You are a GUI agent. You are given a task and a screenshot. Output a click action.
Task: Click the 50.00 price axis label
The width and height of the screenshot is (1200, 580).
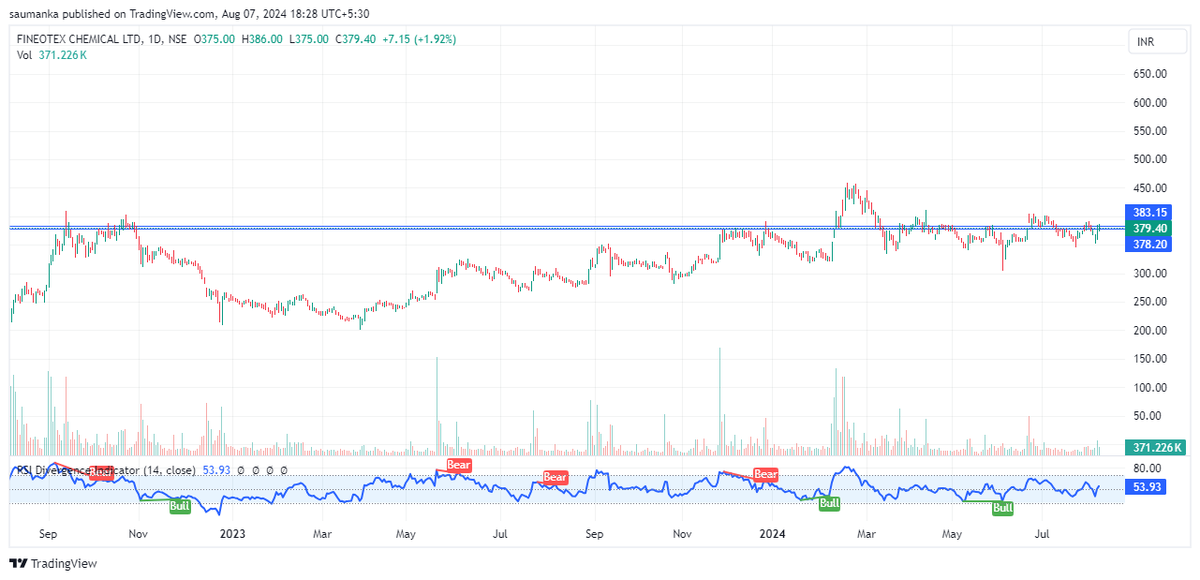coord(1147,416)
